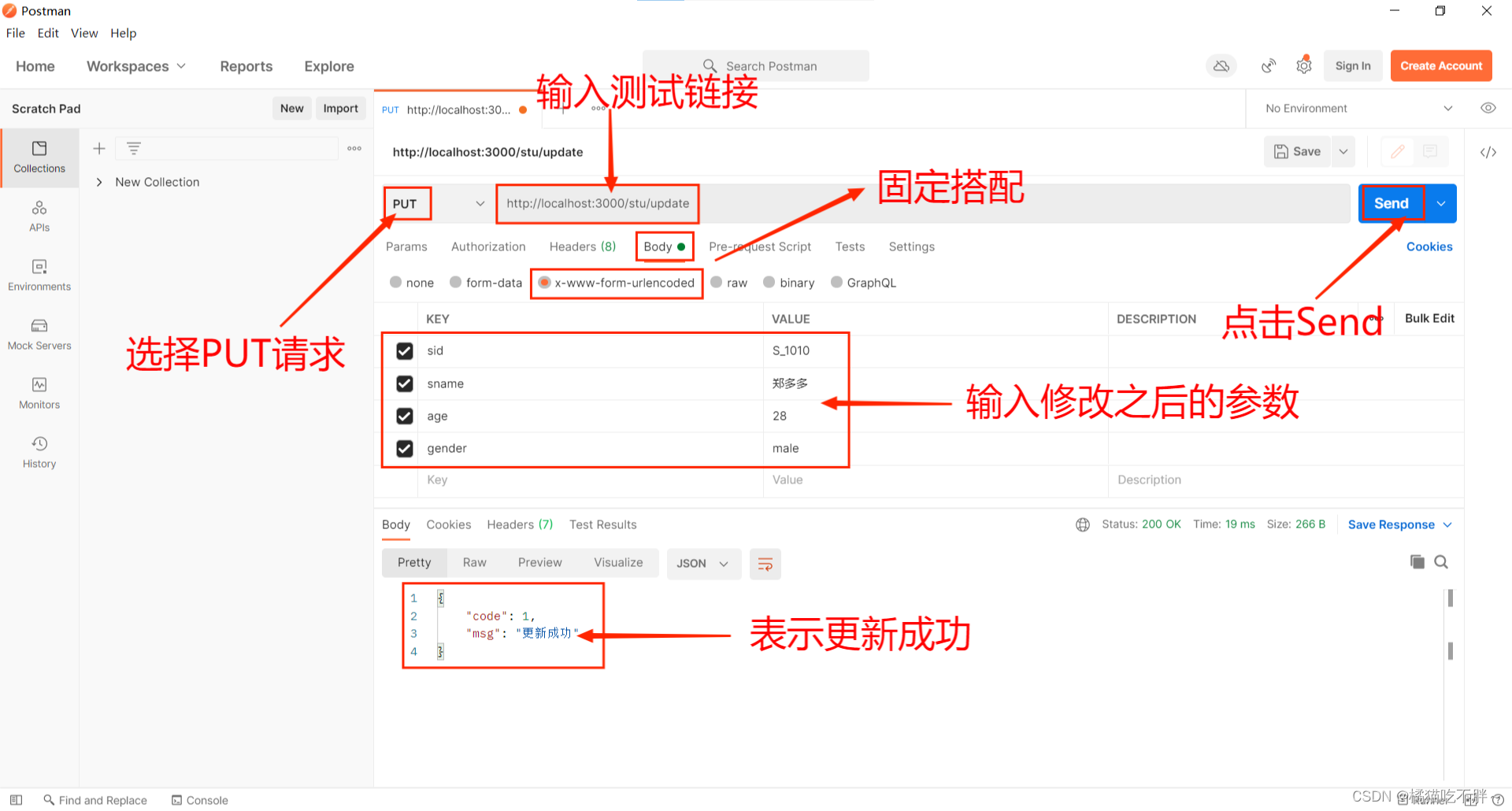The width and height of the screenshot is (1512, 811).
Task: Click the edit pencil icon near Save
Action: pyautogui.click(x=1398, y=151)
